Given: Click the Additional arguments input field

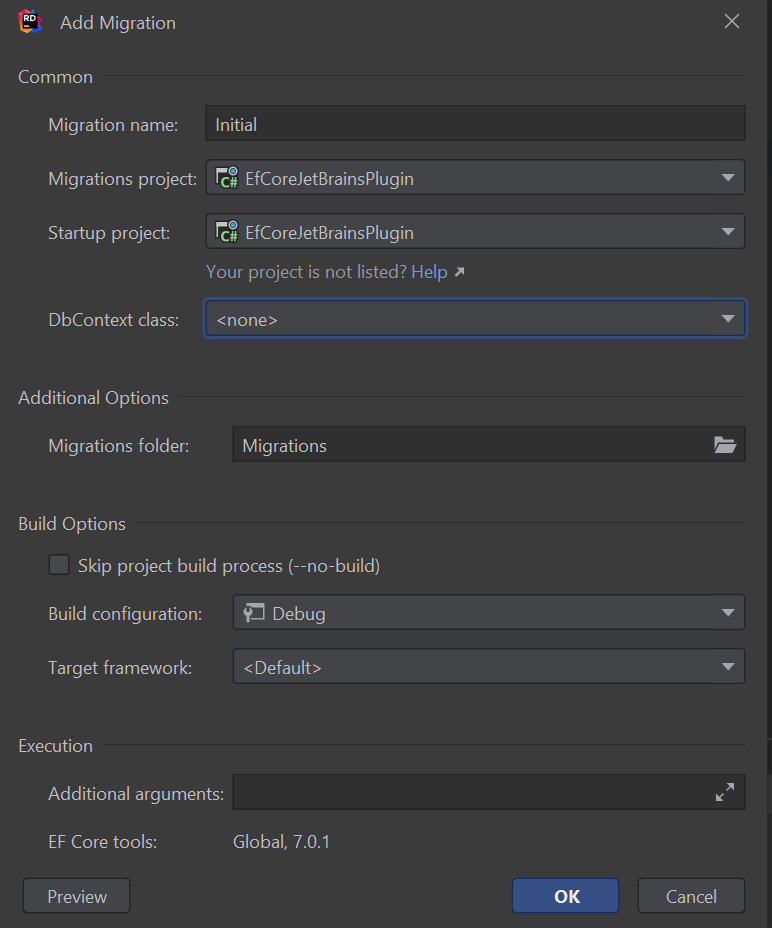Looking at the screenshot, I should [450, 792].
